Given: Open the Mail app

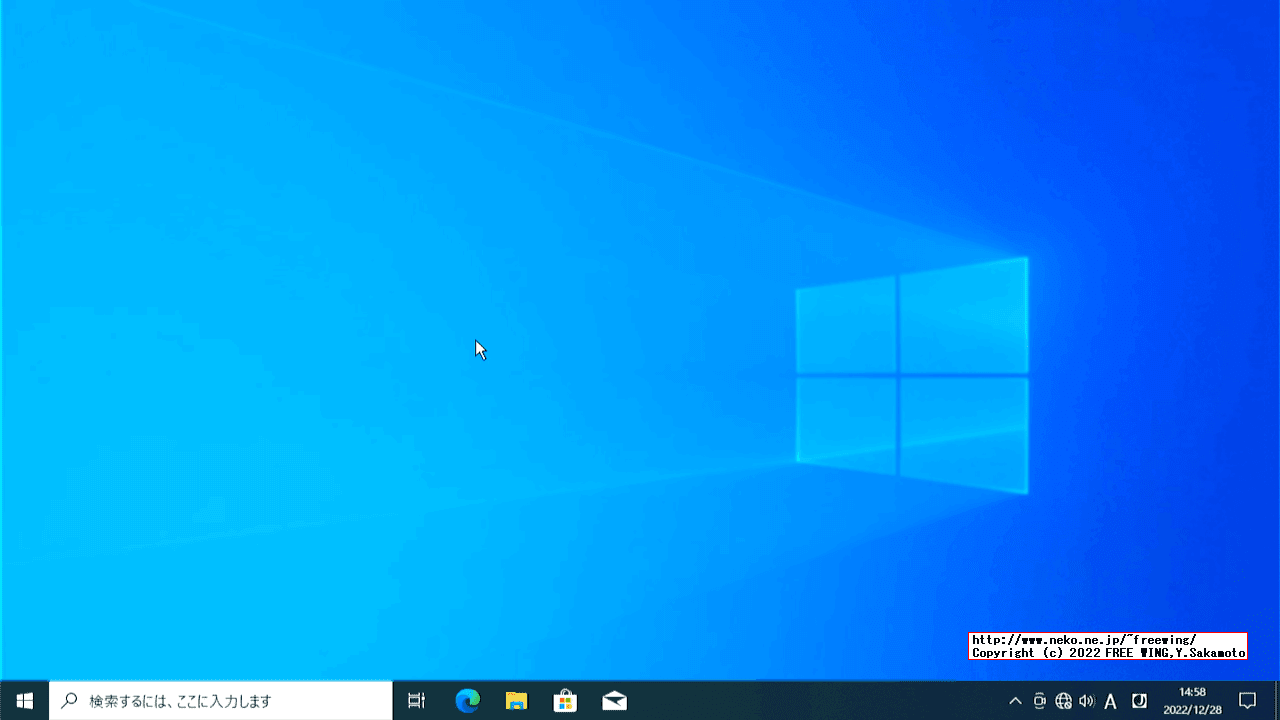Looking at the screenshot, I should point(614,701).
